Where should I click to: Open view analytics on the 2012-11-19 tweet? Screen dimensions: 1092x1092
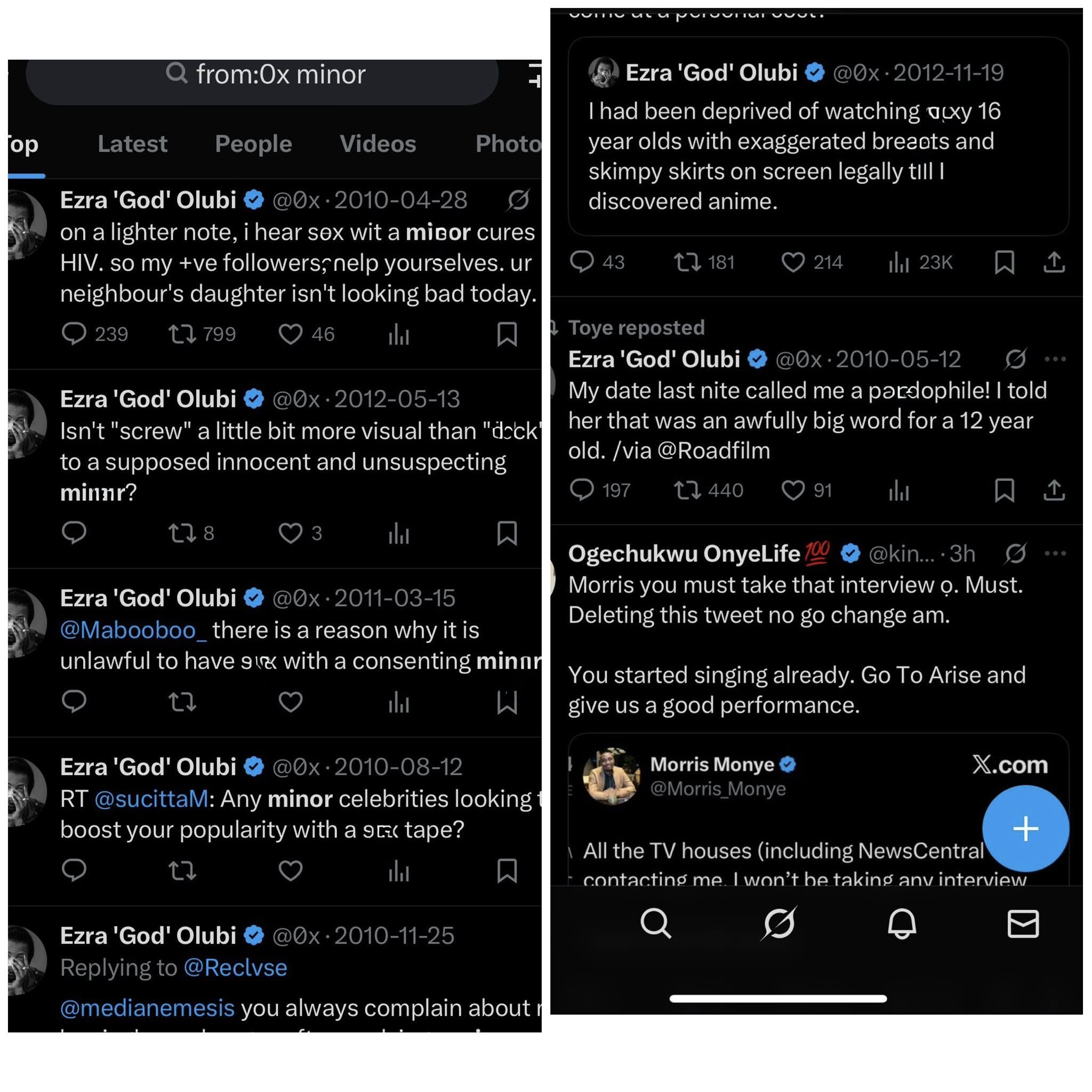pos(900,262)
